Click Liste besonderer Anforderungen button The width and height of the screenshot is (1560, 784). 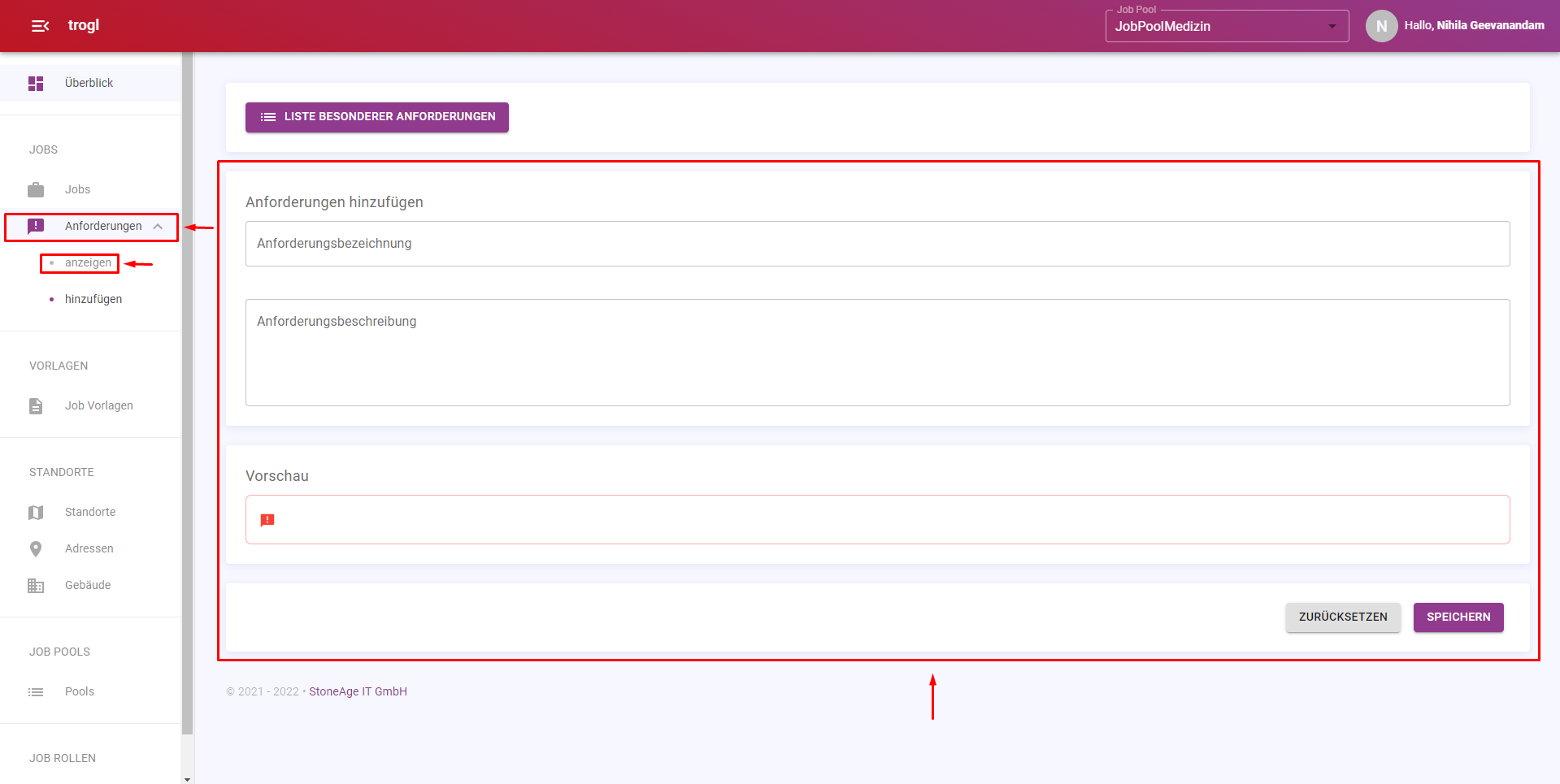pos(377,117)
